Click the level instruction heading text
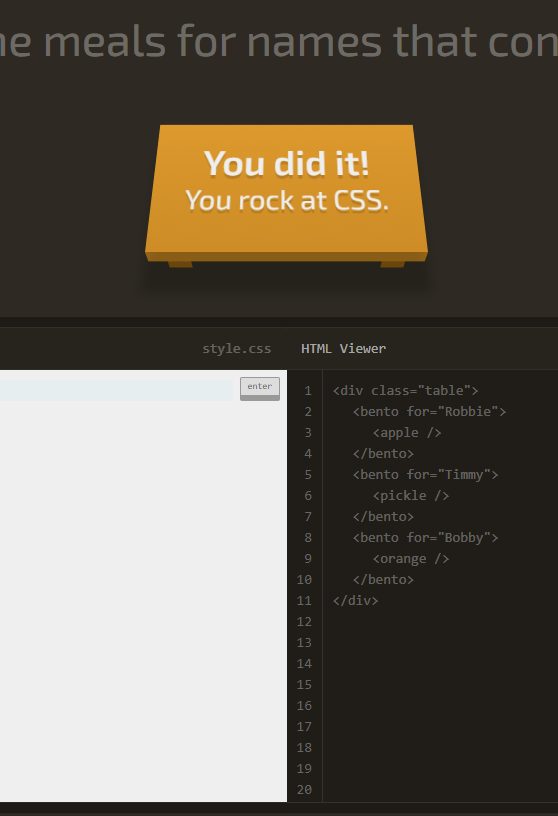558x816 pixels. (x=279, y=42)
